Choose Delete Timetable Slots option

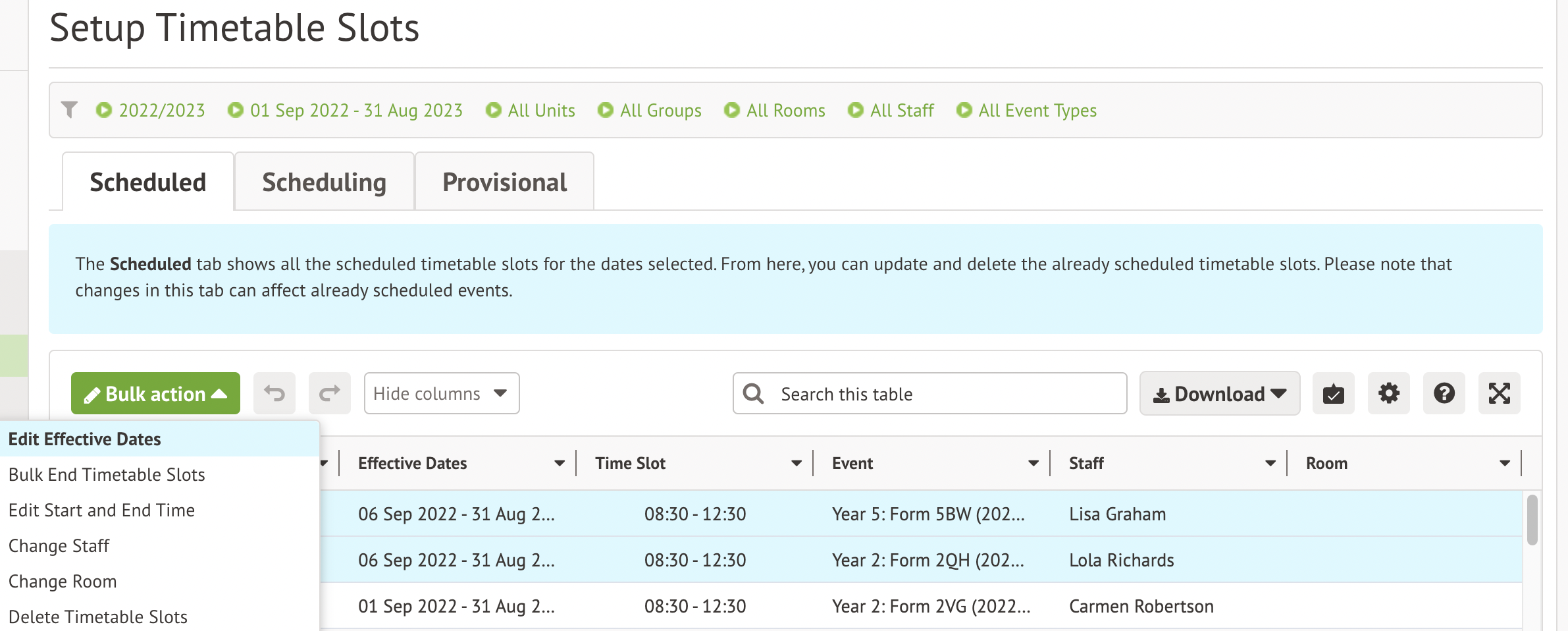tap(98, 617)
